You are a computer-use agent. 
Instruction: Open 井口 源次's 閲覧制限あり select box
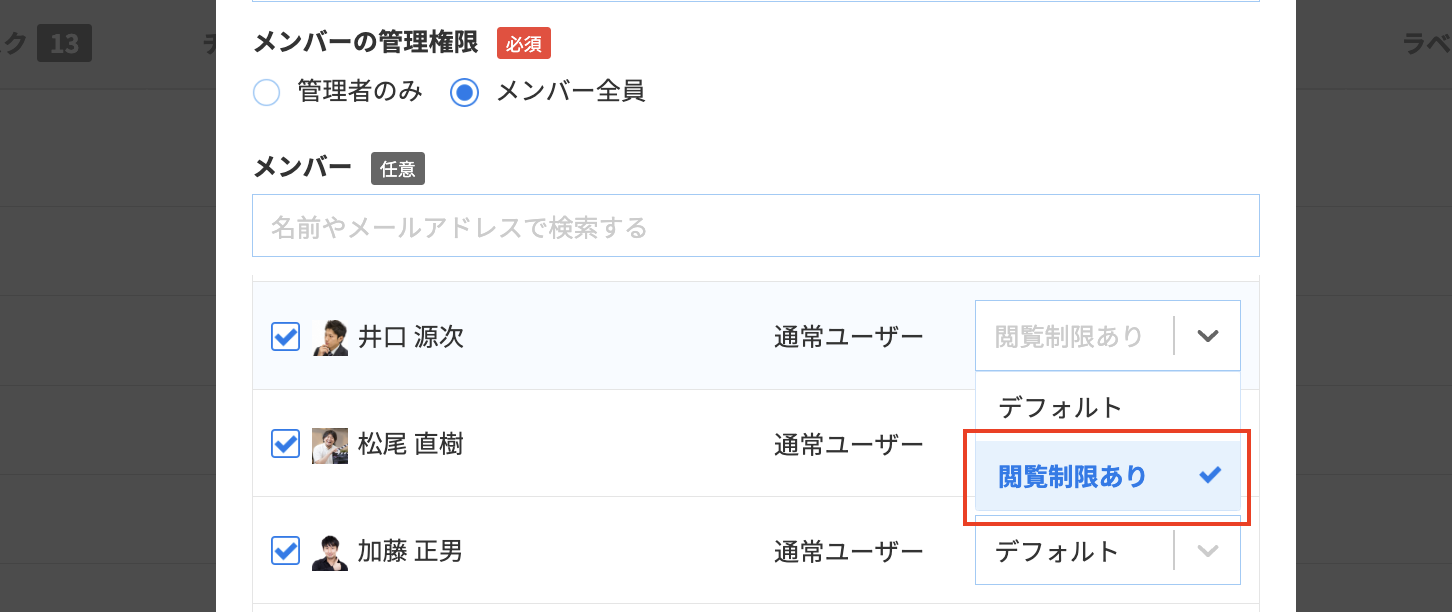tap(1108, 336)
